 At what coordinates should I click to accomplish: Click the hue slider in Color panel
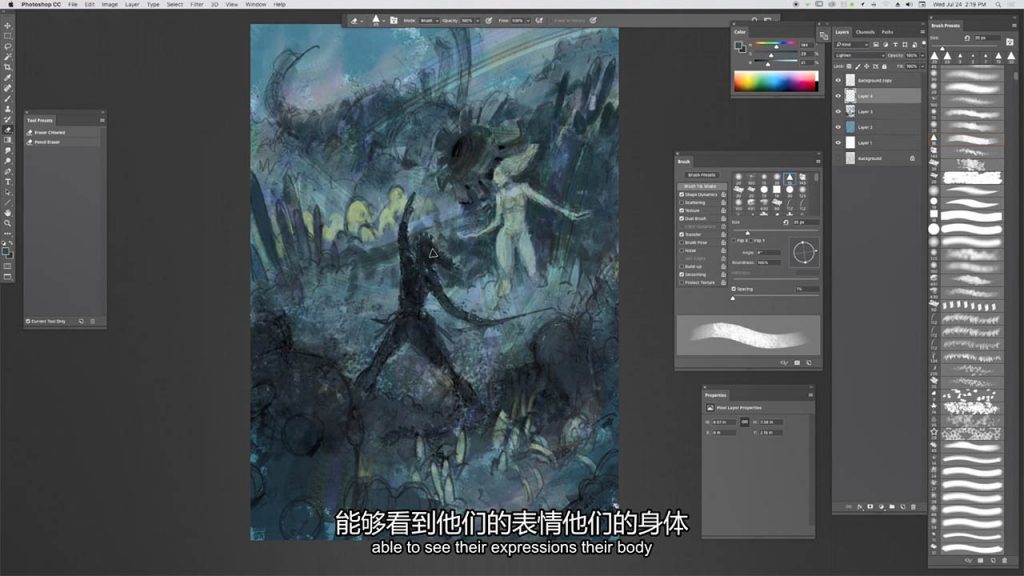(x=776, y=45)
